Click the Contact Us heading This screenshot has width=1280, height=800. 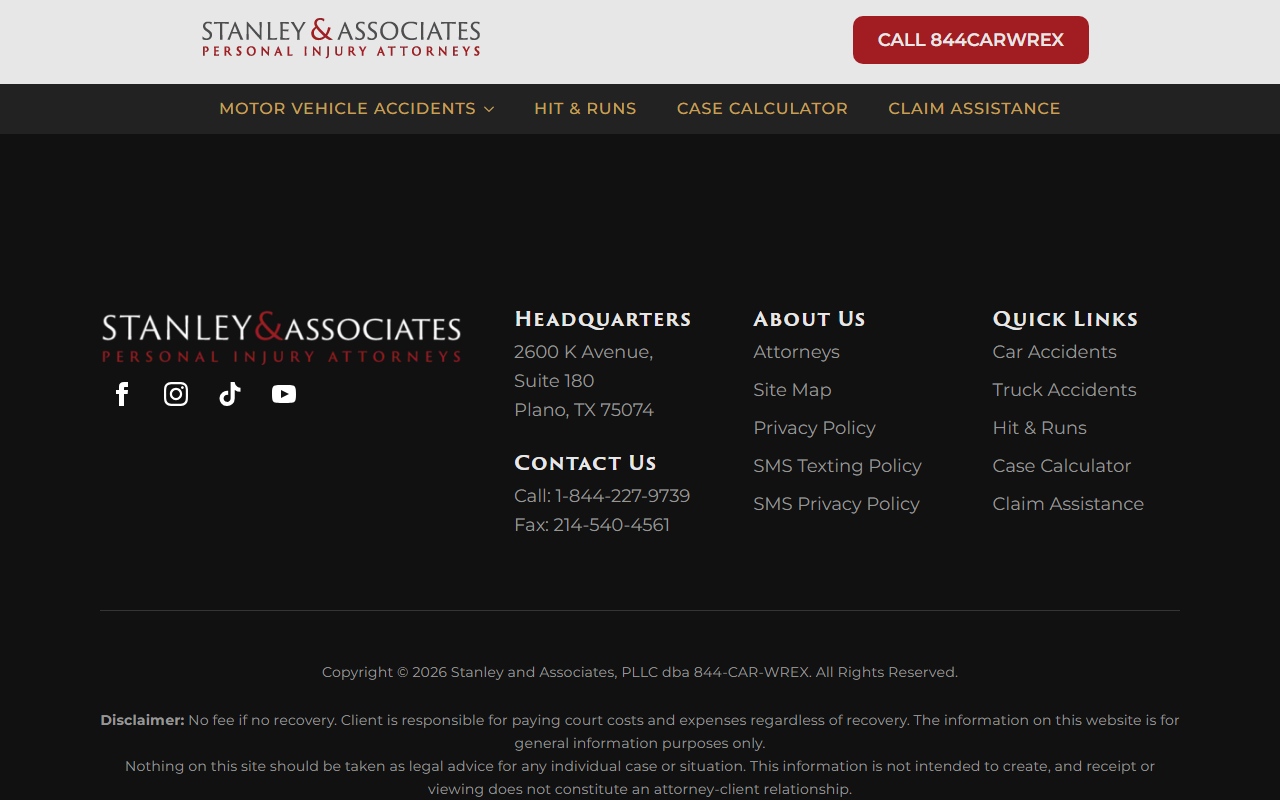(585, 463)
